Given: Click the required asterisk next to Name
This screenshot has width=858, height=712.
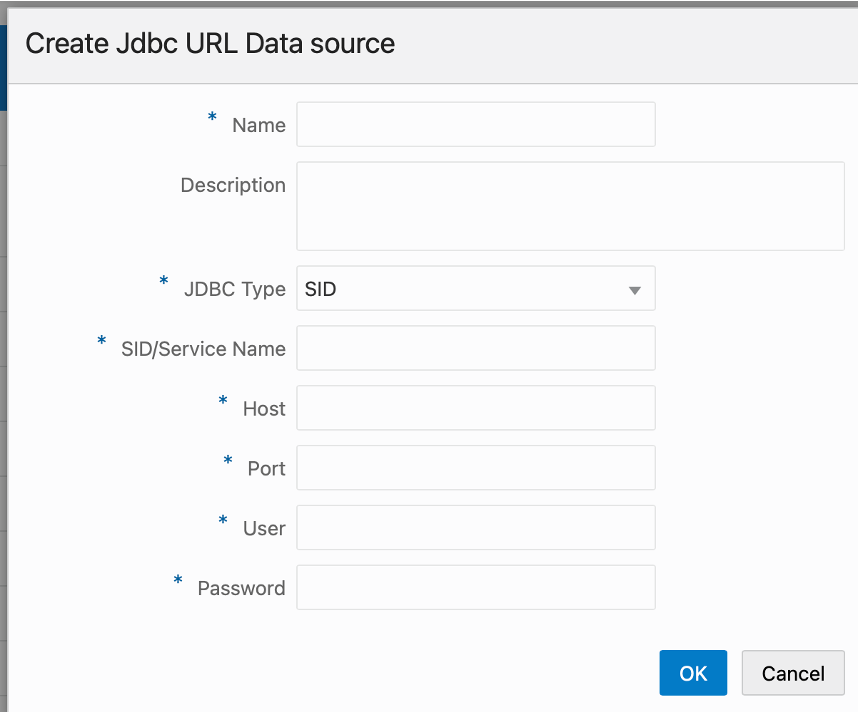Looking at the screenshot, I should click(x=211, y=118).
